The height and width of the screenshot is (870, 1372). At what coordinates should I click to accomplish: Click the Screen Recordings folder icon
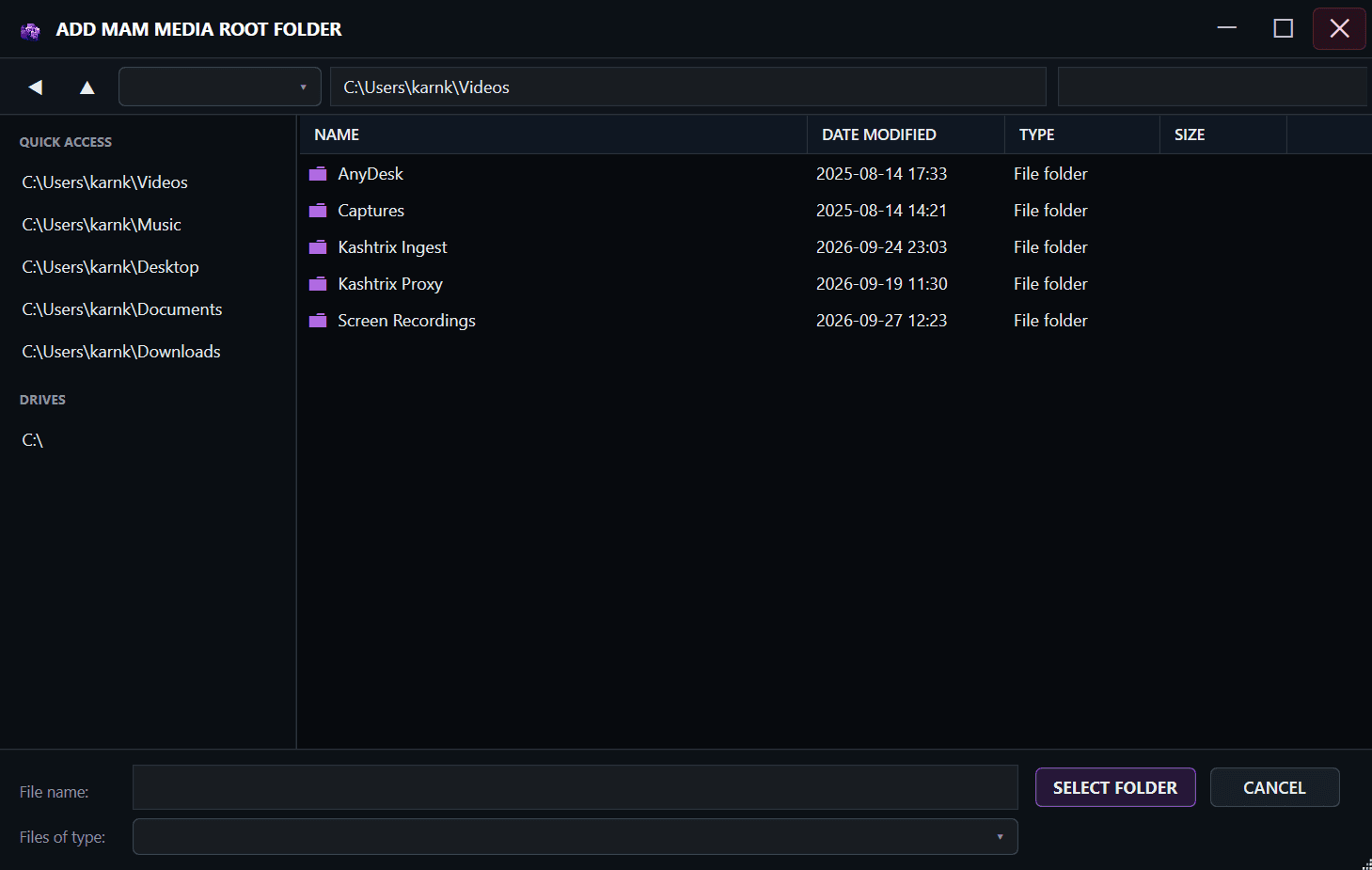tap(318, 321)
